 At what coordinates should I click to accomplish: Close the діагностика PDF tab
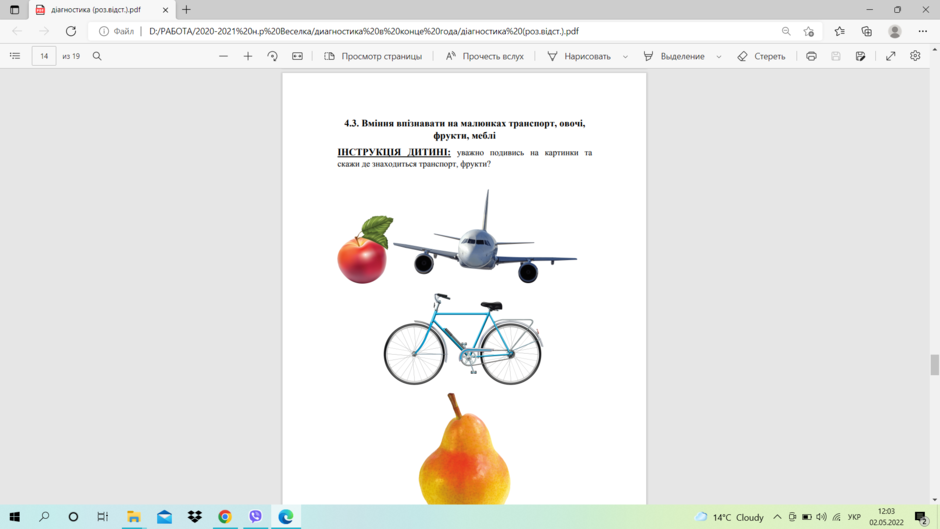pos(165,10)
